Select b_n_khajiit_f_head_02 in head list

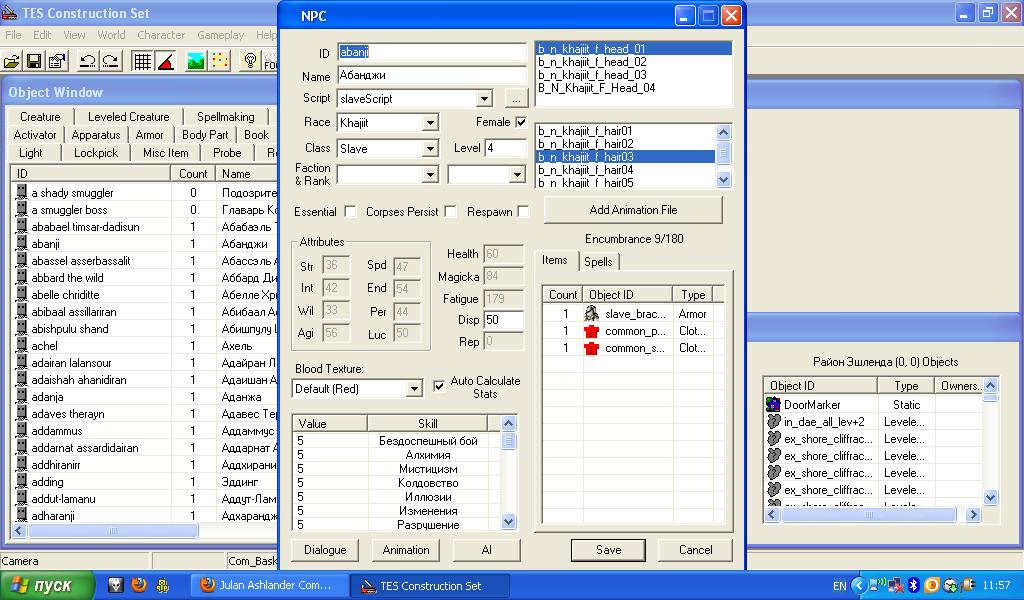point(592,62)
